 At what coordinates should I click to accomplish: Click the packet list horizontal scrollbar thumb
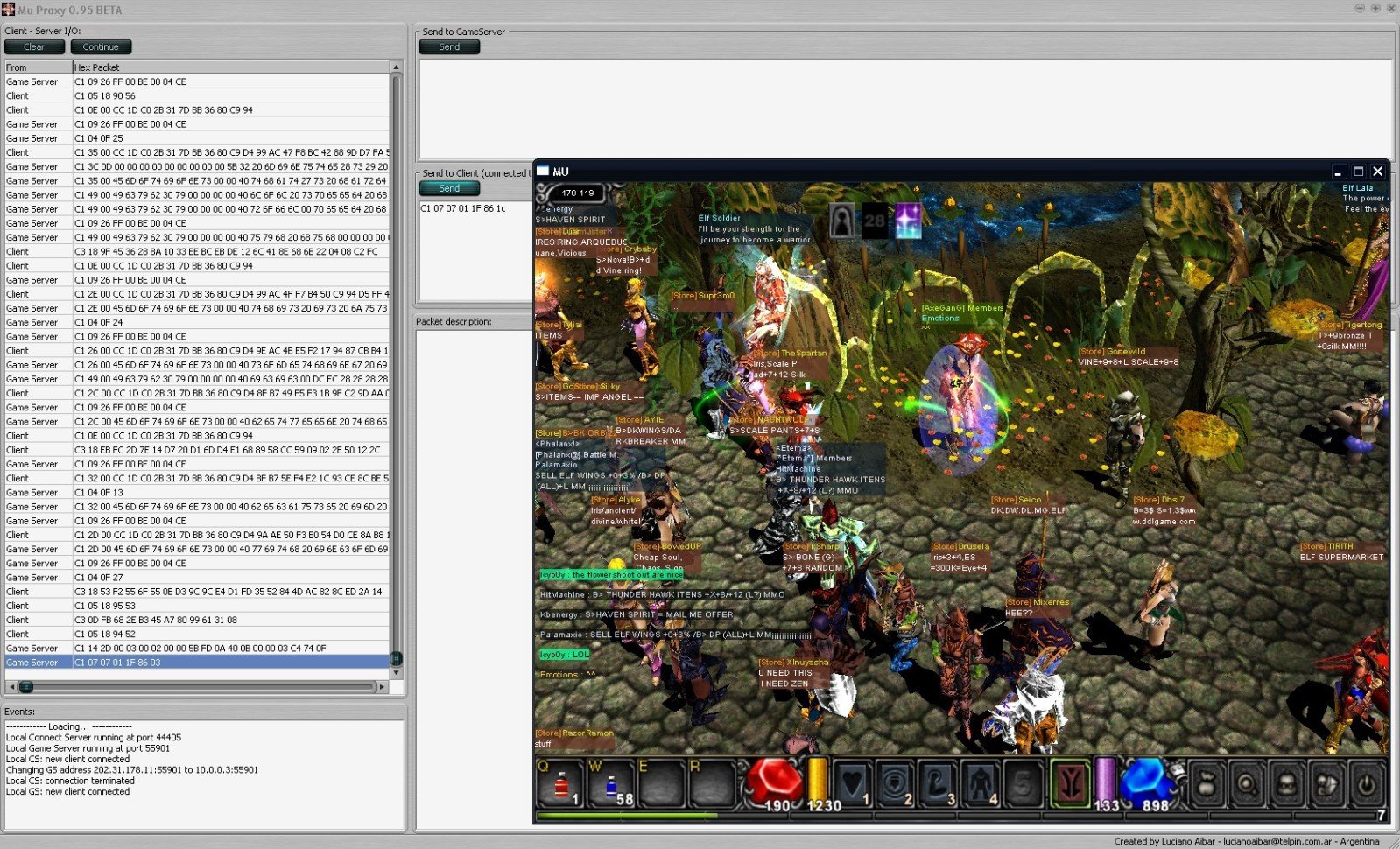[x=25, y=687]
